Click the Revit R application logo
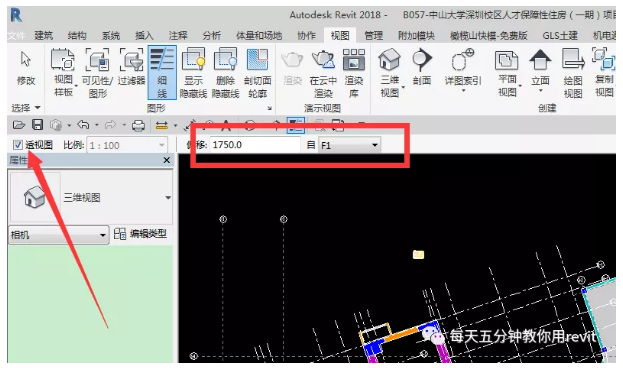Viewport: 623px width, 368px height. pyautogui.click(x=16, y=15)
